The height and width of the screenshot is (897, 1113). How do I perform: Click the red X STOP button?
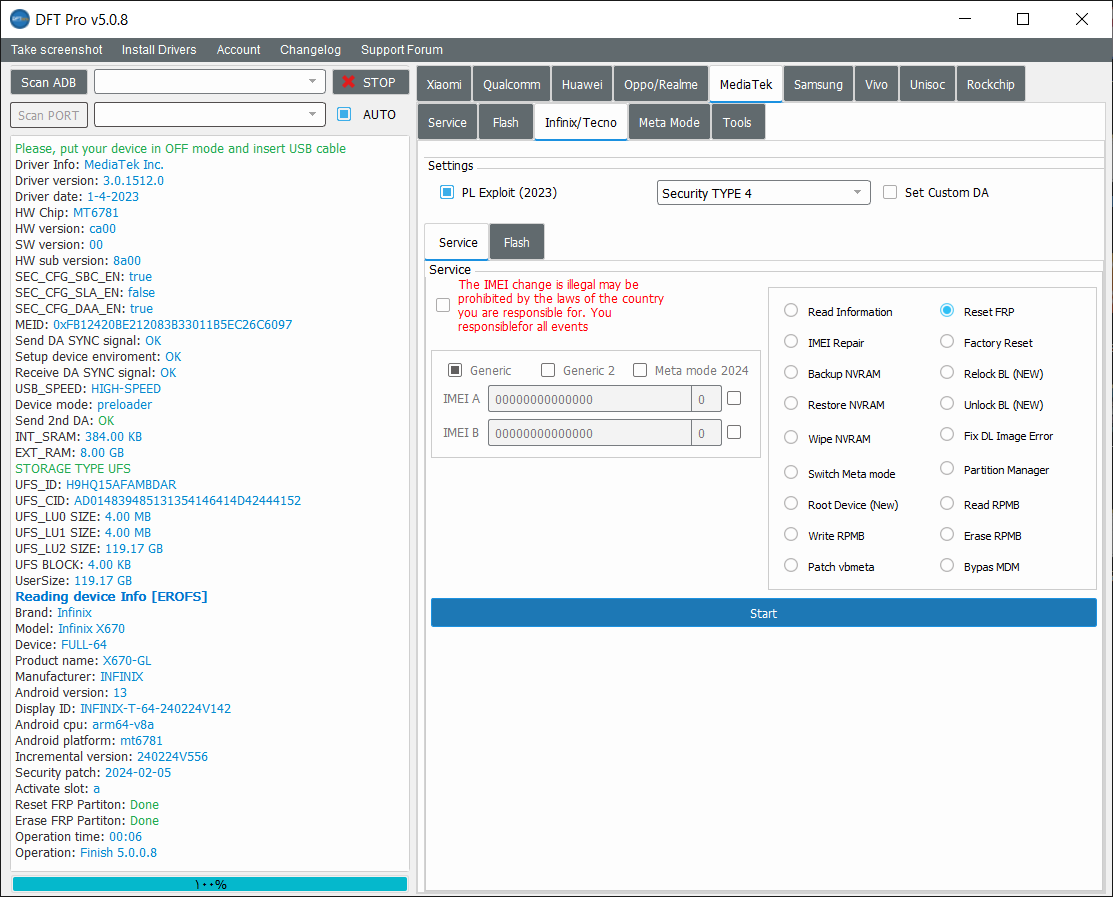pos(371,82)
